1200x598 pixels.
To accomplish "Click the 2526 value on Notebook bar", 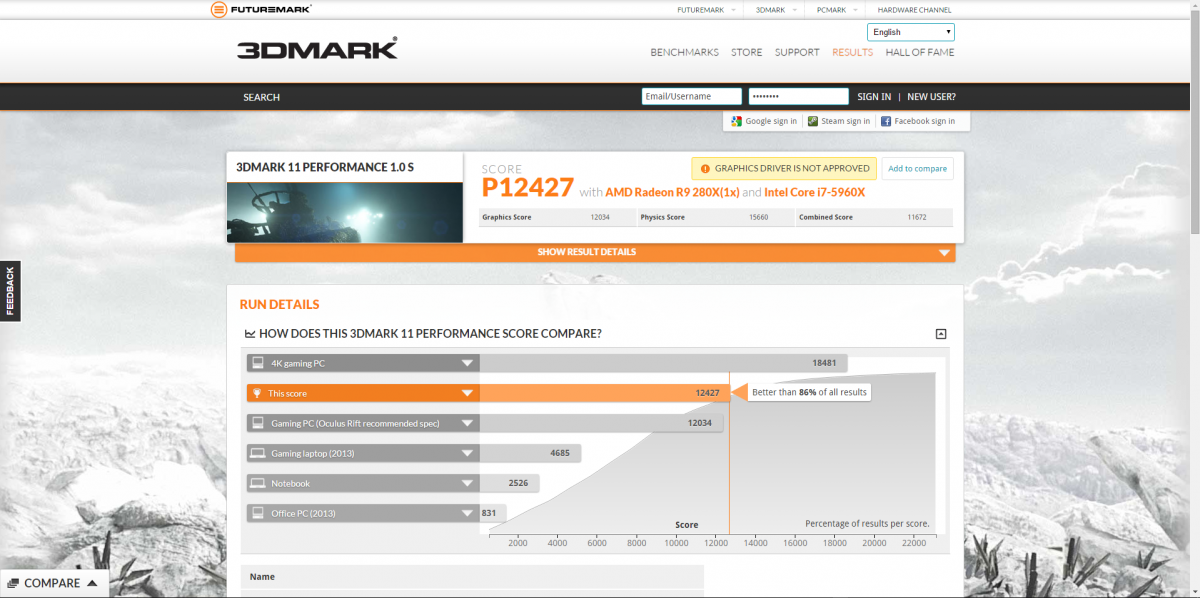I will point(518,483).
